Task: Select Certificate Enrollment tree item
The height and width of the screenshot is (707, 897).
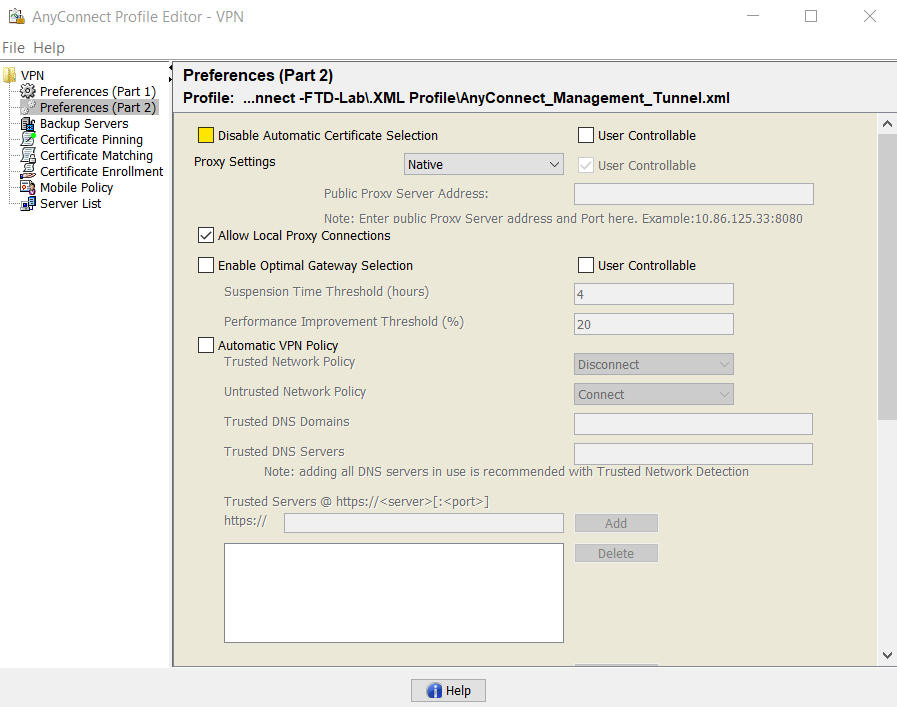Action: (x=101, y=172)
